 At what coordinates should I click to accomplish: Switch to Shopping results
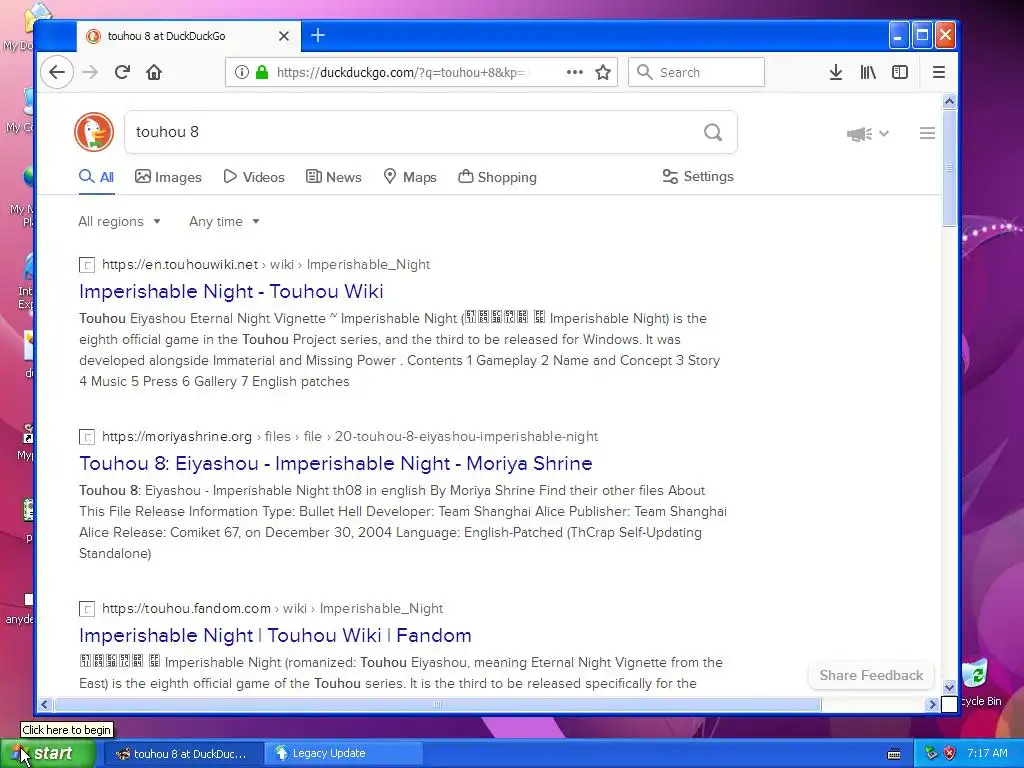498,177
